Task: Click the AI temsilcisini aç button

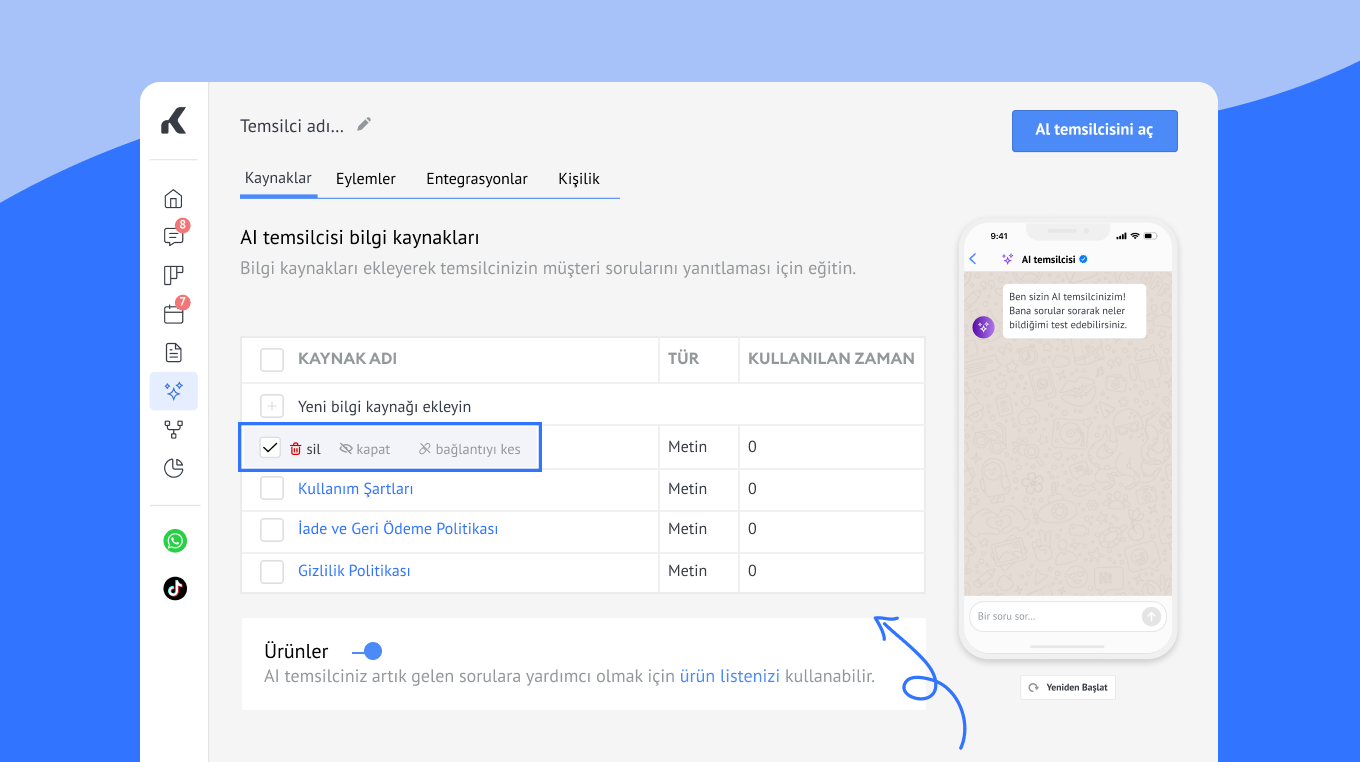Action: click(1094, 131)
